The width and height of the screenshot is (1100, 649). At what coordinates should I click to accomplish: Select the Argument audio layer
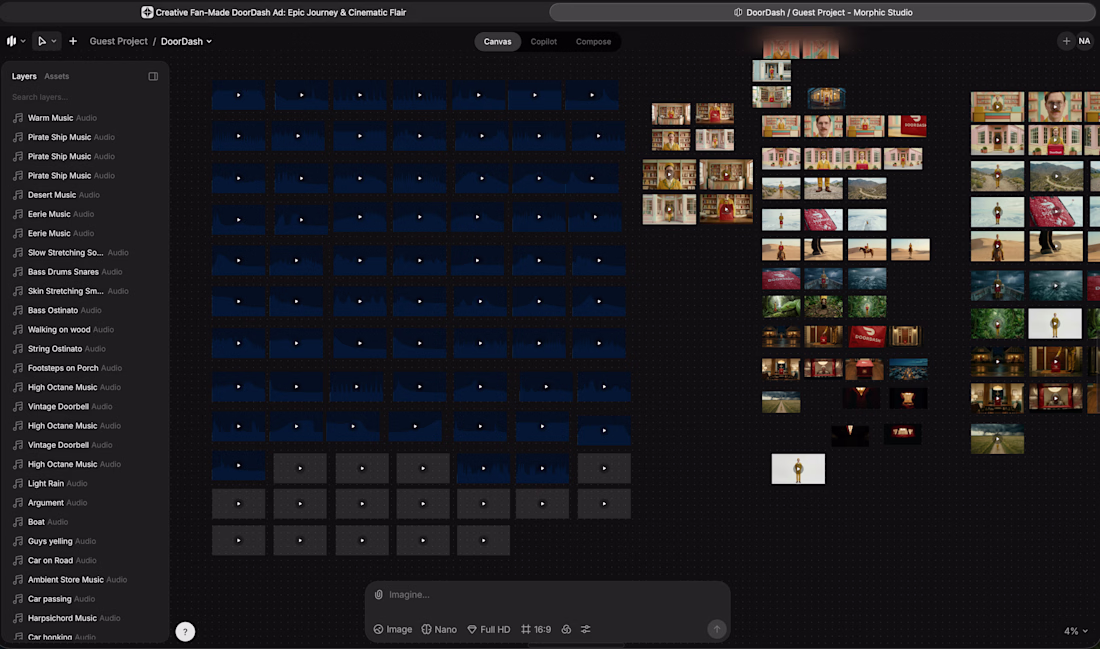84,503
